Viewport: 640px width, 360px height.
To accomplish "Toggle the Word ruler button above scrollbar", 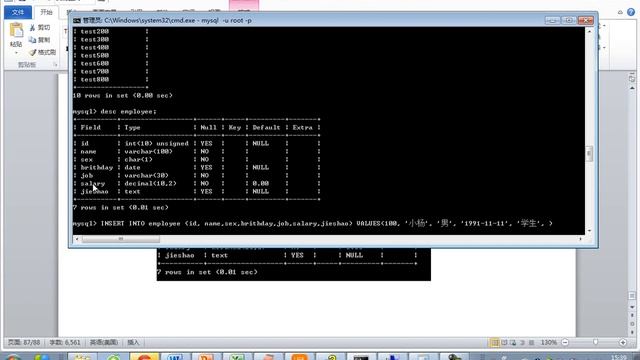I will pyautogui.click(x=632, y=78).
